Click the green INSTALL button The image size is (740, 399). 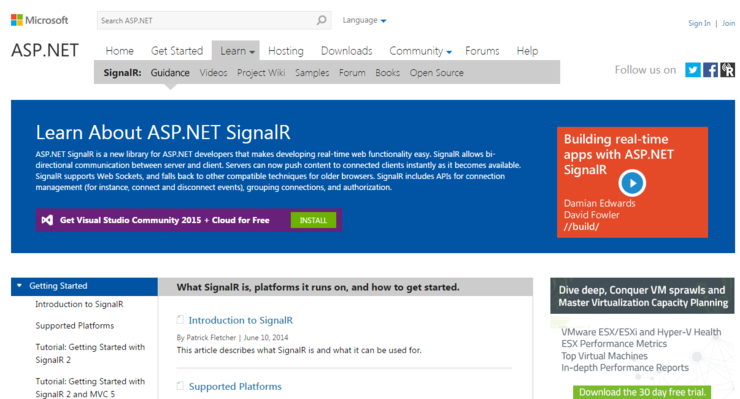[x=313, y=220]
